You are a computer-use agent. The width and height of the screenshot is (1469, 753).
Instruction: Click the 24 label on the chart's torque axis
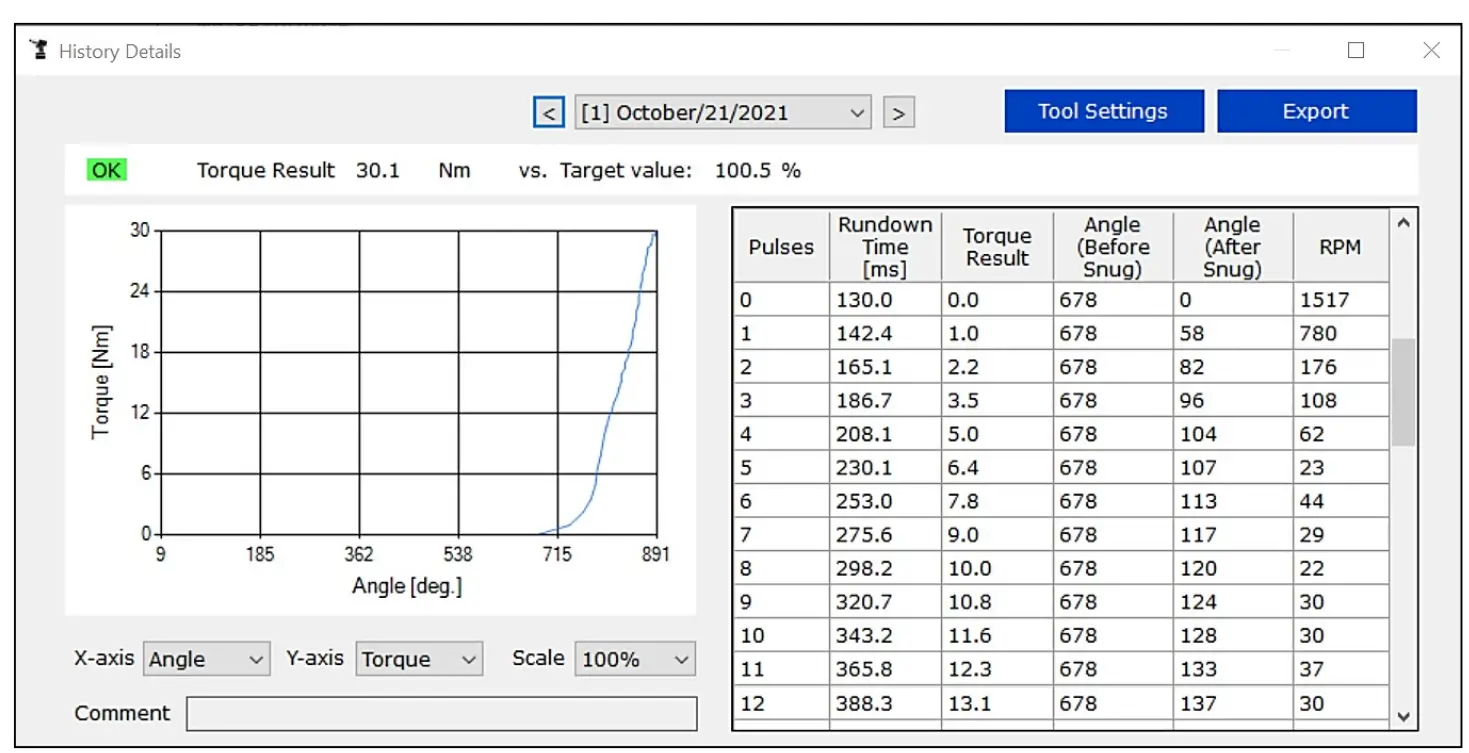coord(140,291)
